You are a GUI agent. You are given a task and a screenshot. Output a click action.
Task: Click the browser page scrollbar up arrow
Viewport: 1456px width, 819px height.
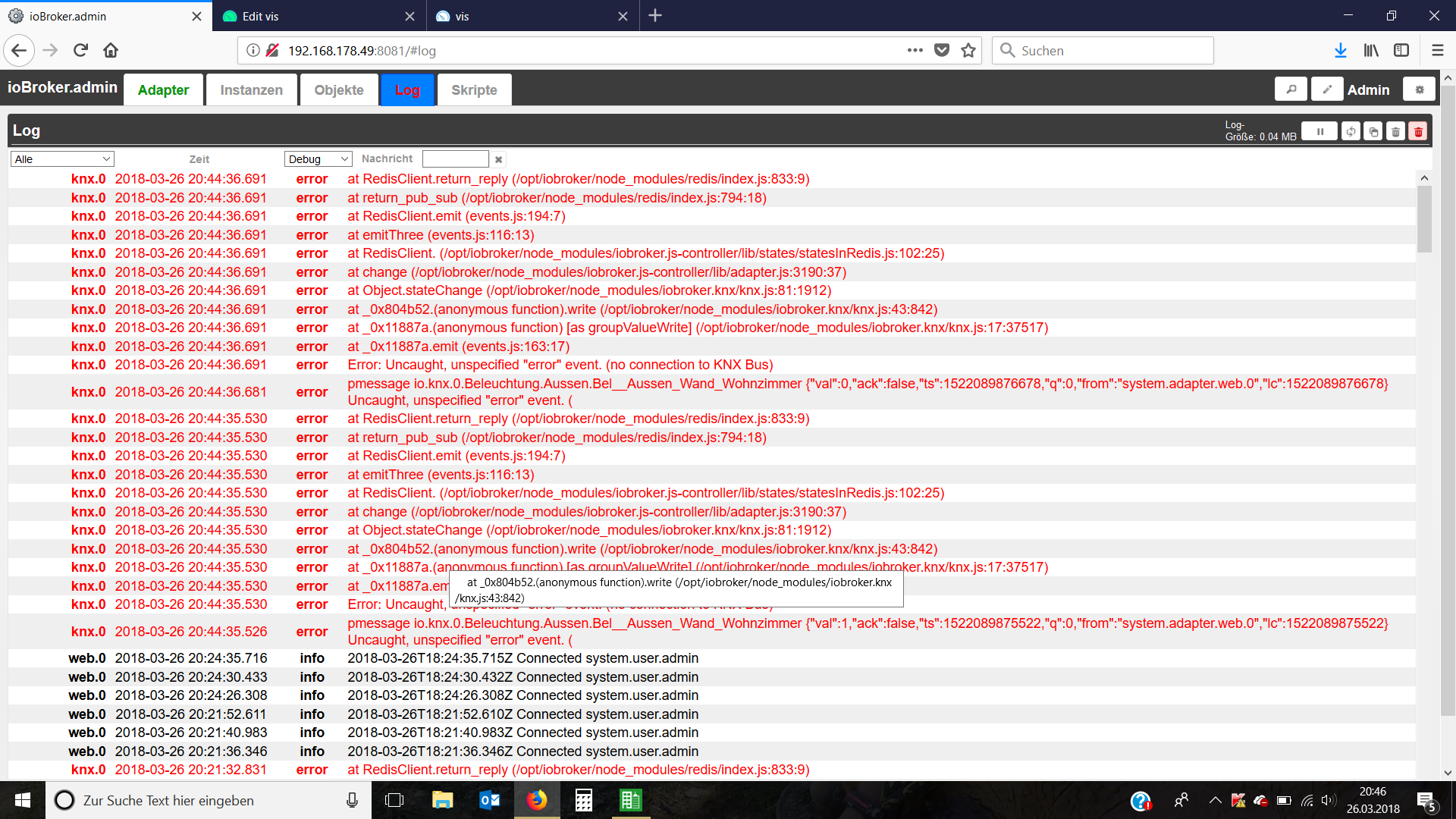[1448, 77]
